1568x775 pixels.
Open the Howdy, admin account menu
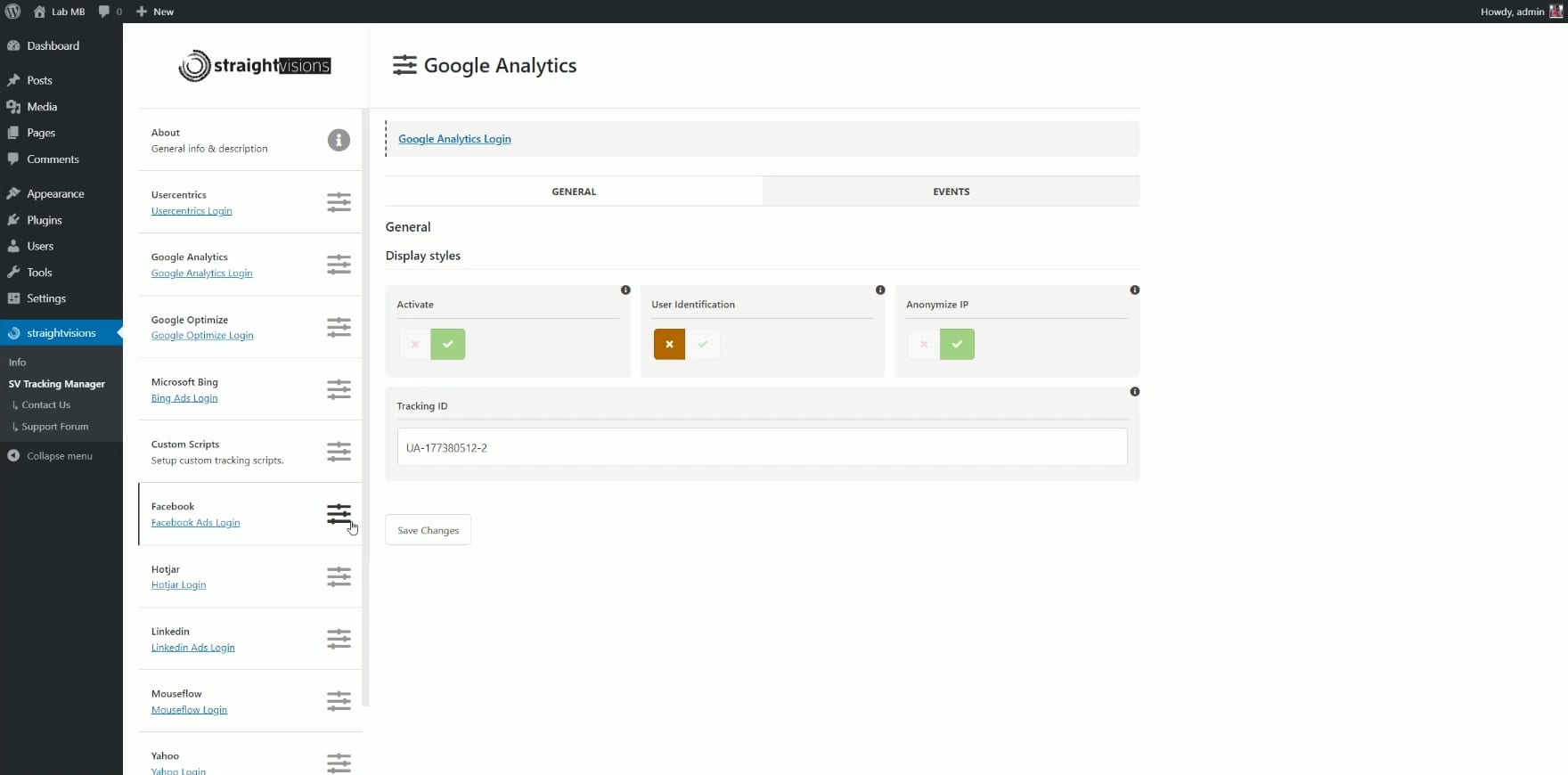[1522, 12]
